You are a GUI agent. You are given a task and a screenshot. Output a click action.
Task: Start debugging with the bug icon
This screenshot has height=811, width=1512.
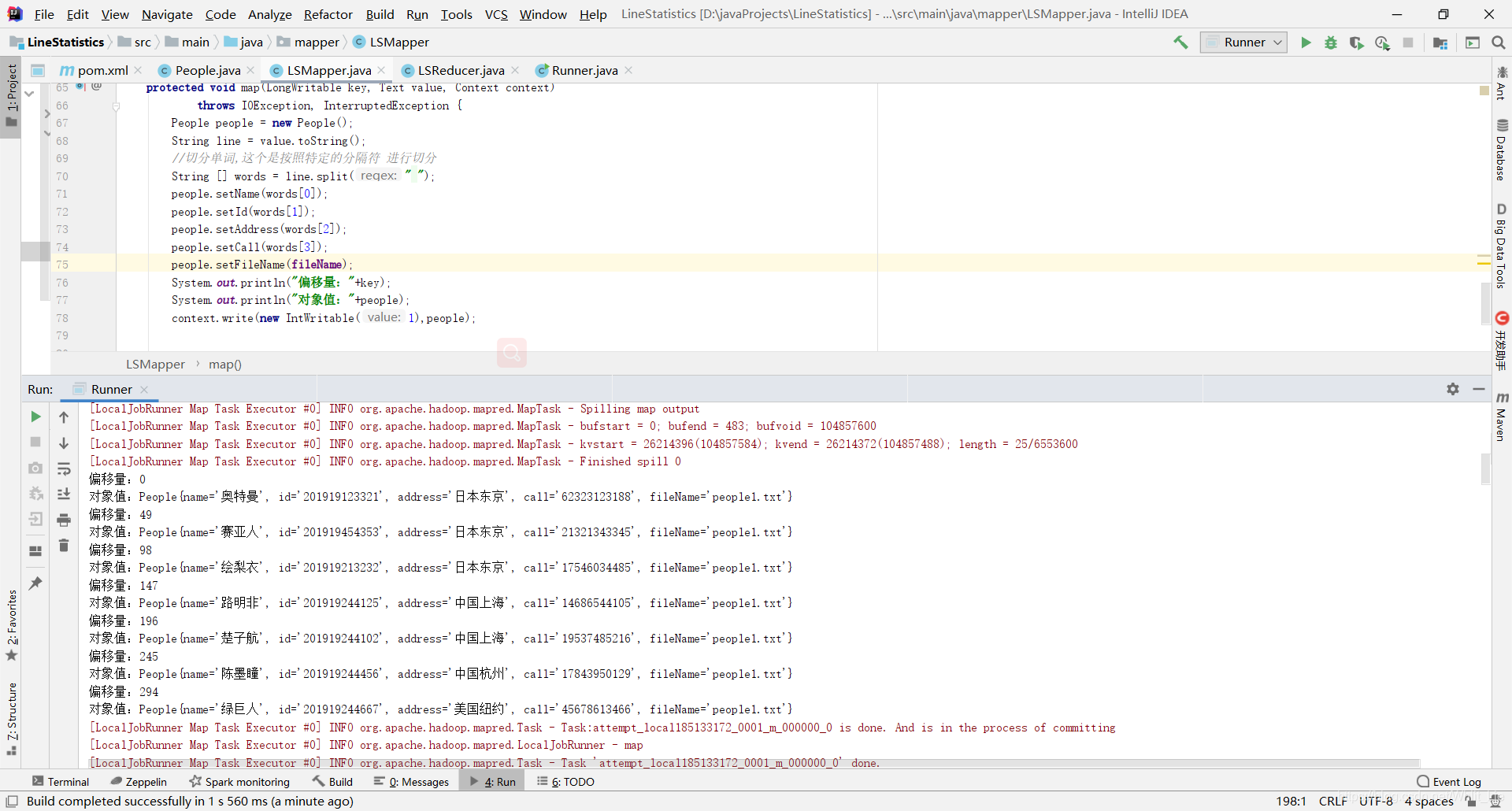pyautogui.click(x=1331, y=43)
